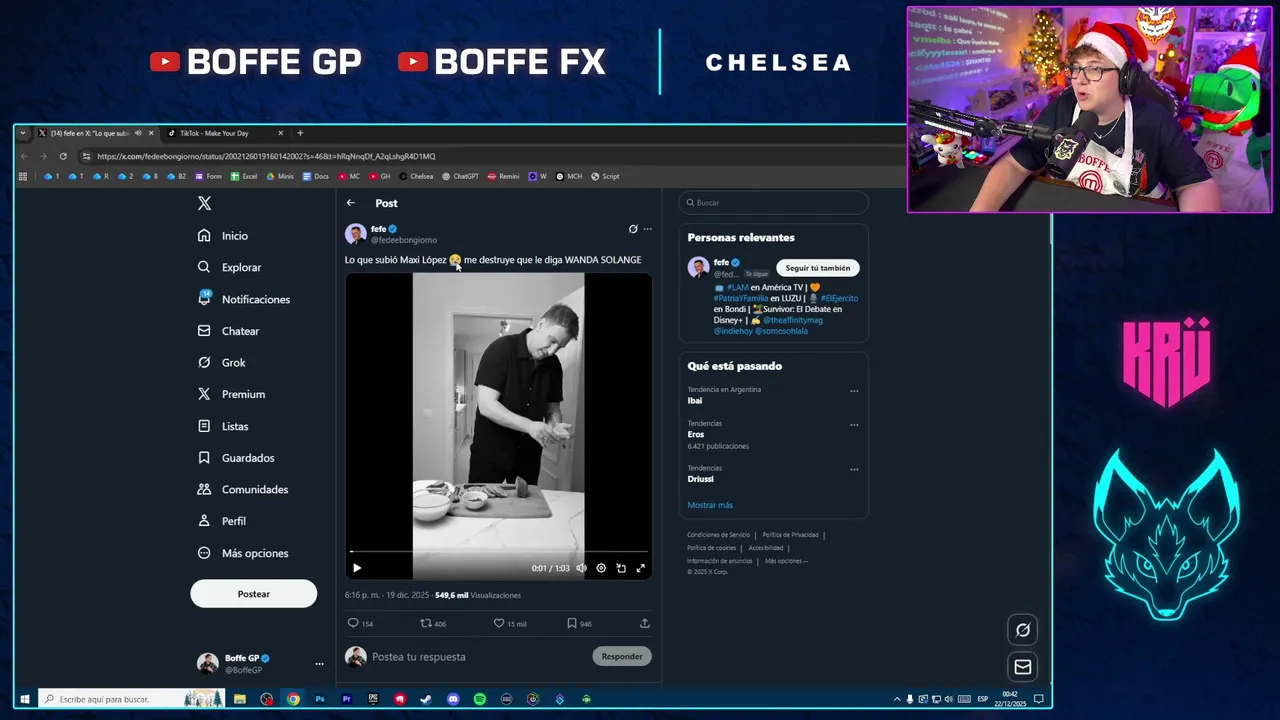The image size is (1280, 720).
Task: Open more options on fefe's post
Action: click(x=648, y=229)
